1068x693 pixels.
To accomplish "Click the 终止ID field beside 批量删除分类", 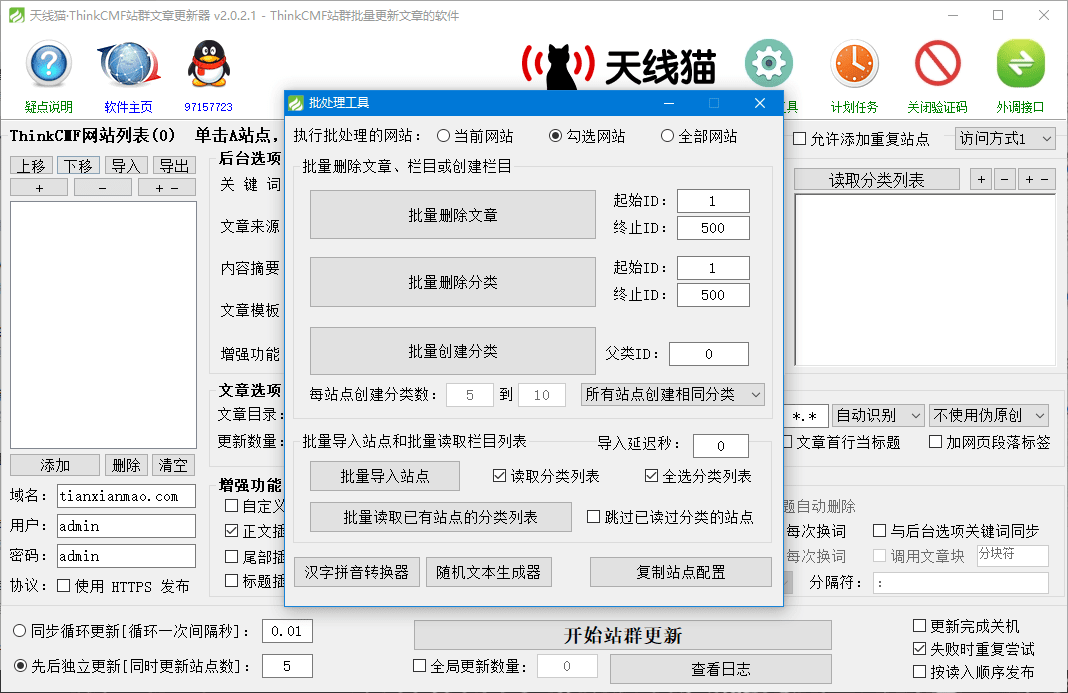I will (713, 295).
